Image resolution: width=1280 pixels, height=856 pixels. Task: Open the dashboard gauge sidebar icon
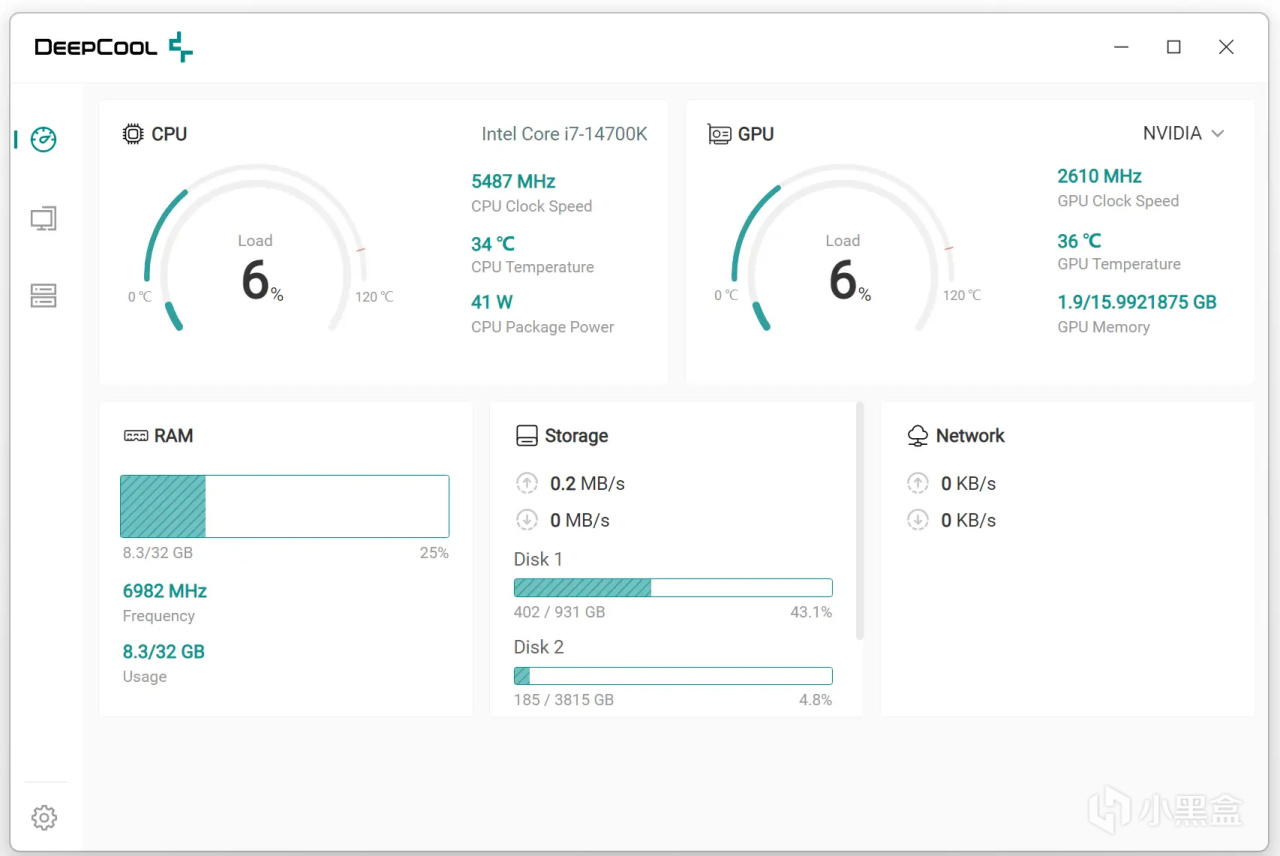click(x=43, y=139)
